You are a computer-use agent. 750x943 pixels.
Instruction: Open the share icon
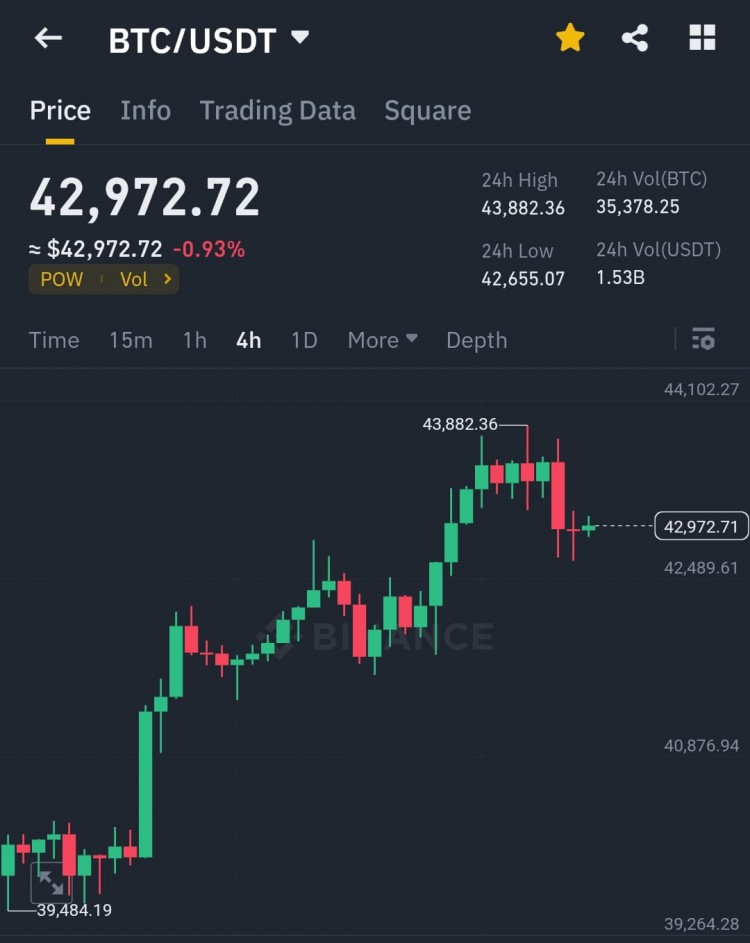point(635,38)
